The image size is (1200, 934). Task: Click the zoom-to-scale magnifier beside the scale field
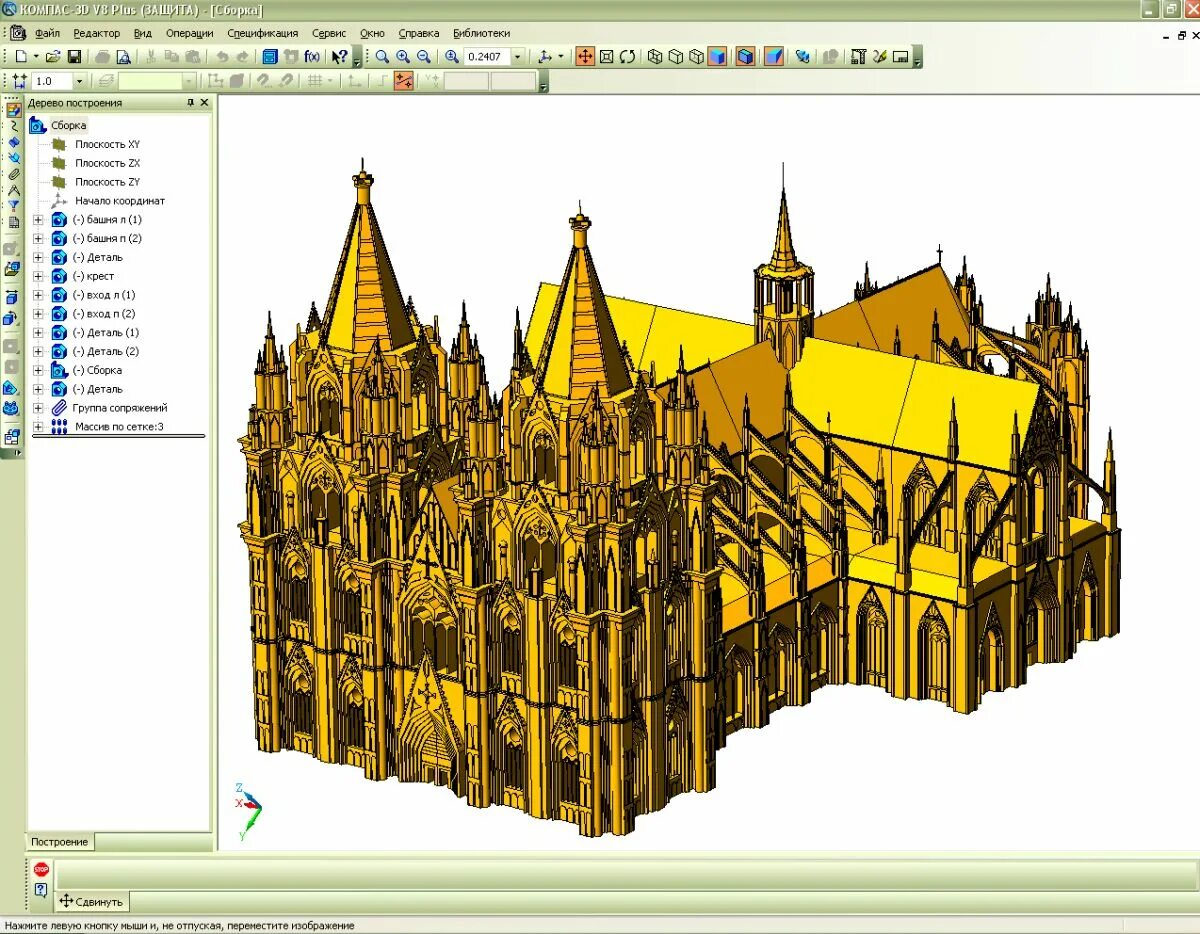[452, 57]
